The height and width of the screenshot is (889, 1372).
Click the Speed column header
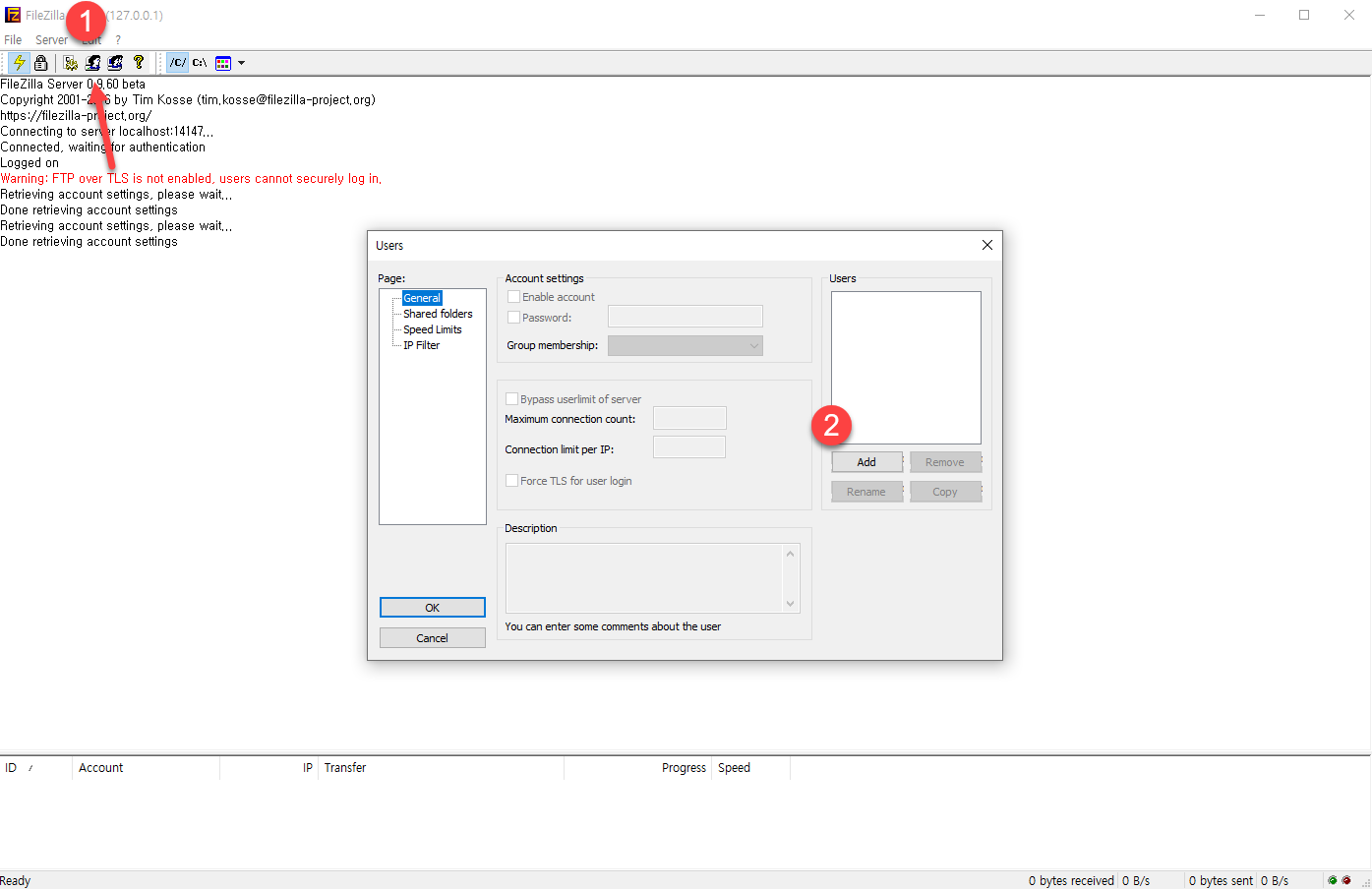751,768
